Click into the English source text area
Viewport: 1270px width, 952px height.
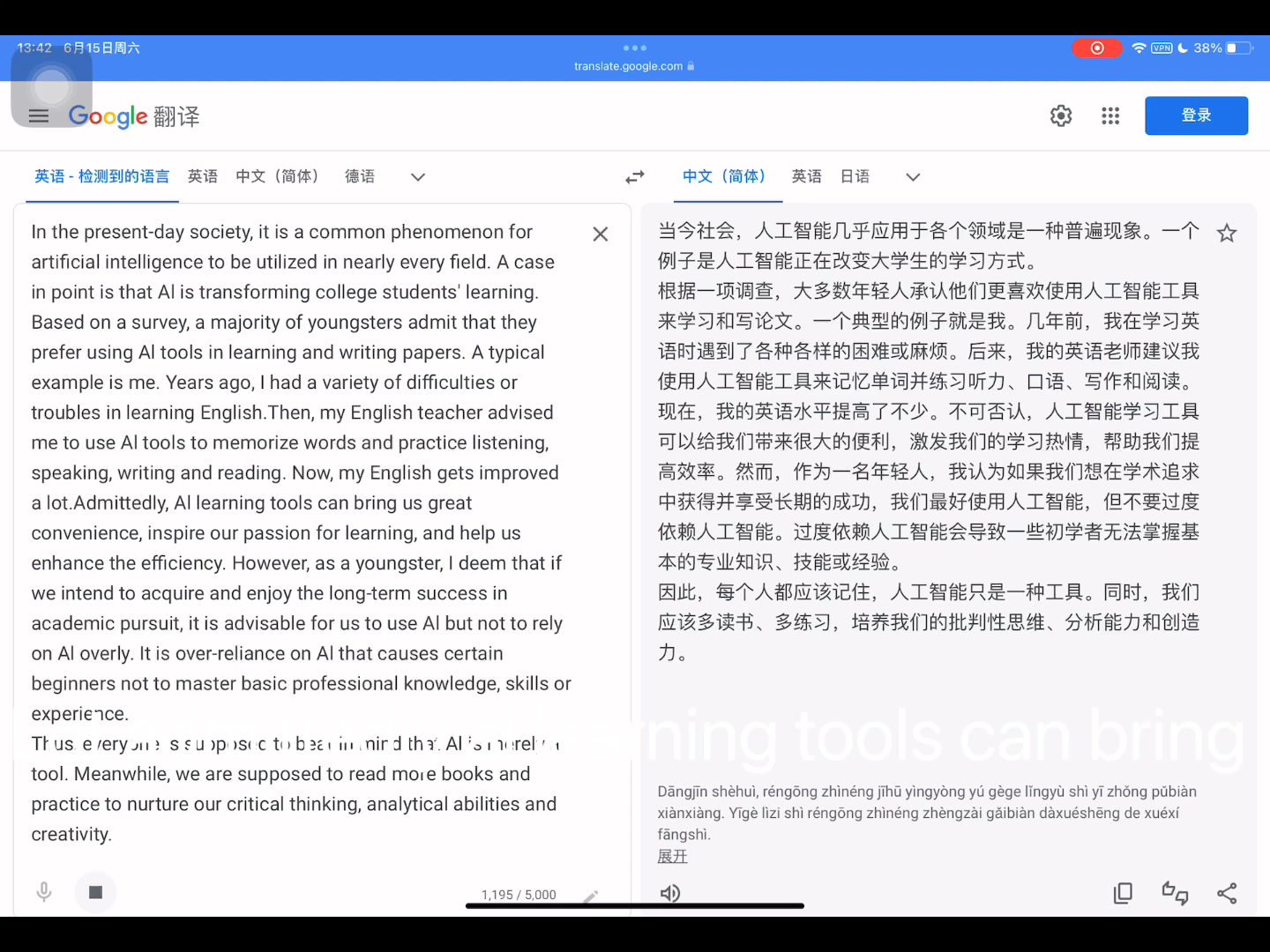point(302,532)
